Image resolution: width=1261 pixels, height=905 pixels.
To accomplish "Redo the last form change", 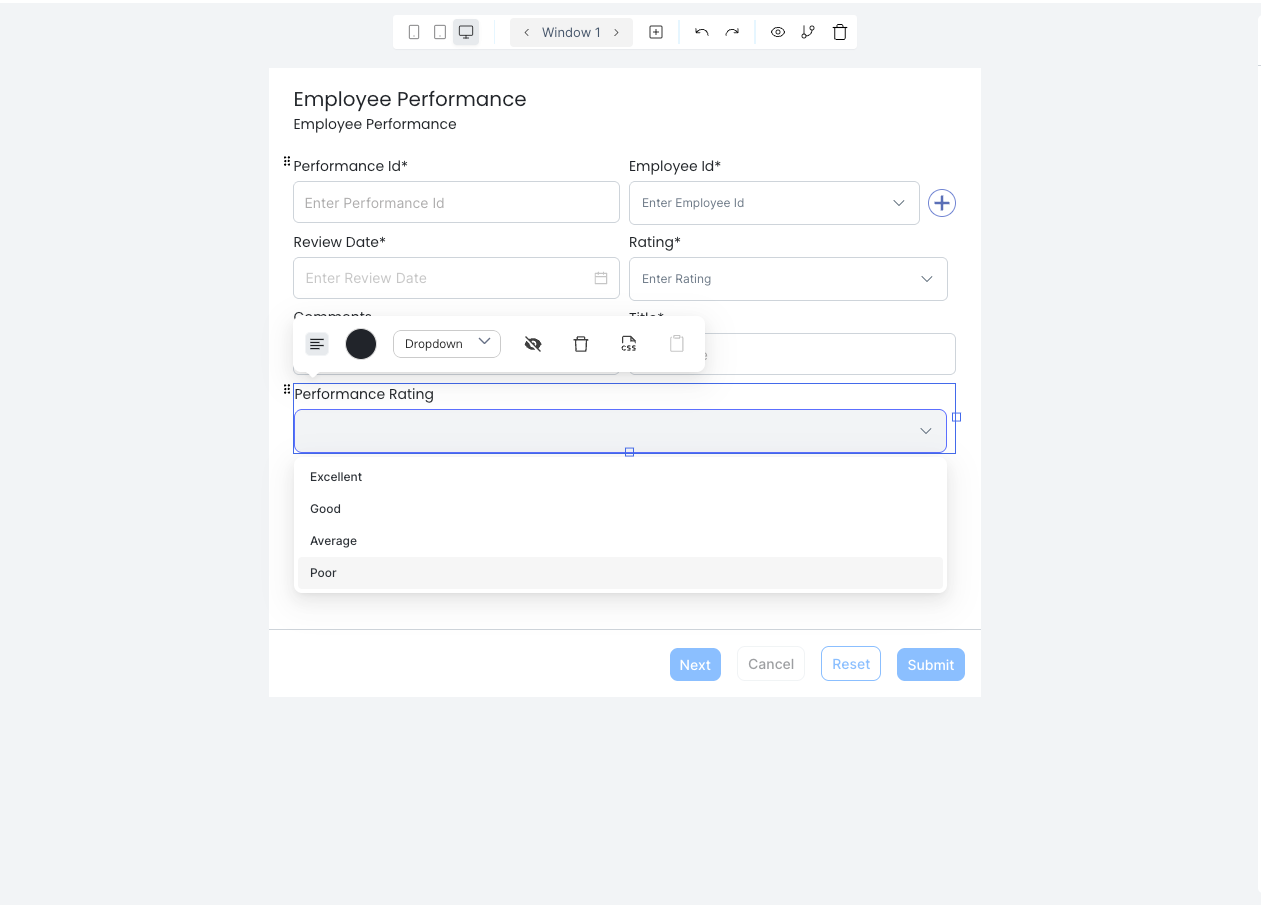I will 731,31.
